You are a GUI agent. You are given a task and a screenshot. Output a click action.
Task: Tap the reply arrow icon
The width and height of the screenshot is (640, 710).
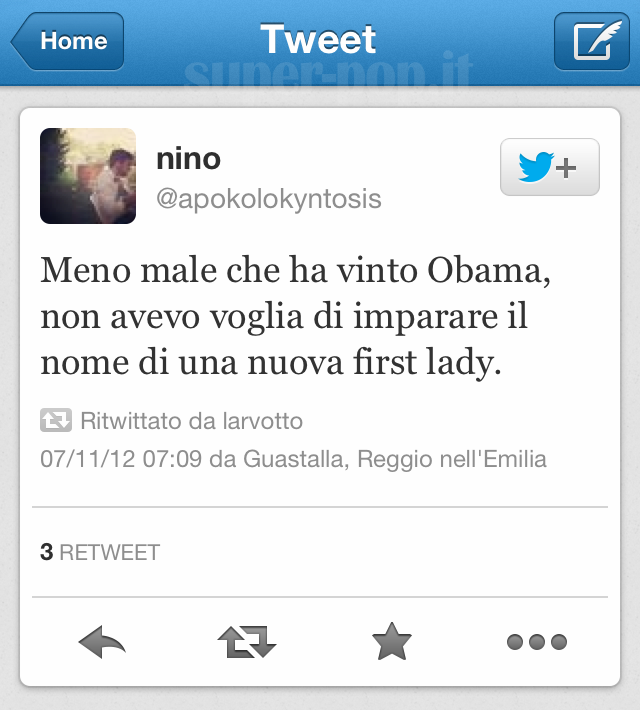click(x=102, y=642)
